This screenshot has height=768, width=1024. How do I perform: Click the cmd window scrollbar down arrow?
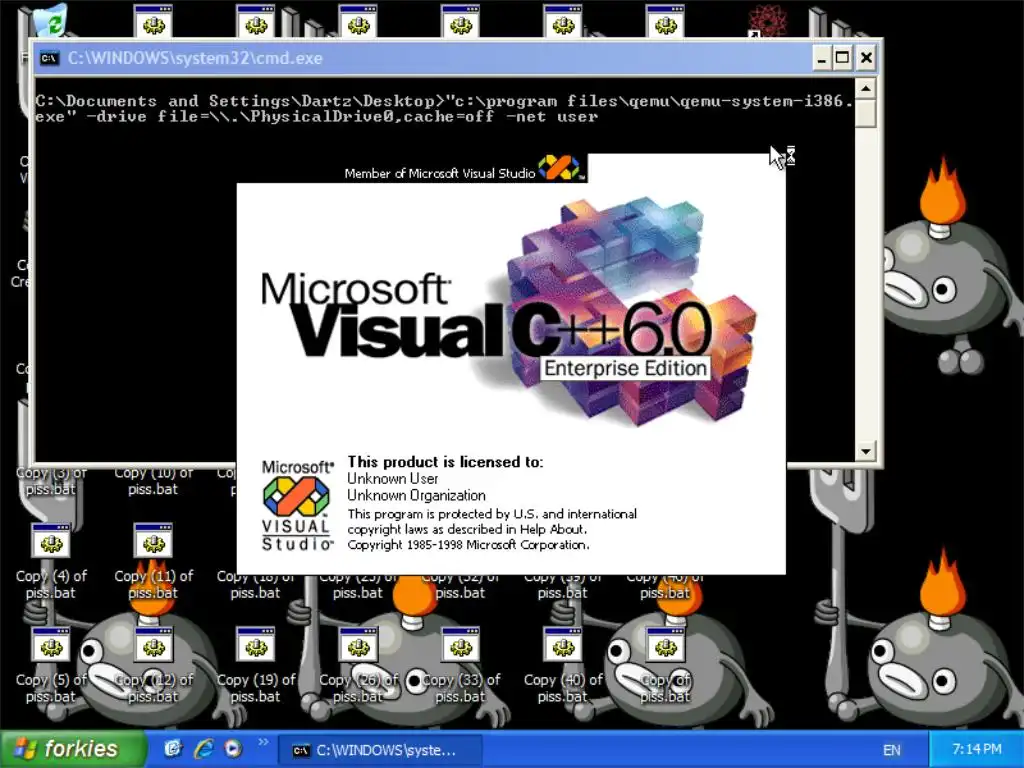coord(865,451)
